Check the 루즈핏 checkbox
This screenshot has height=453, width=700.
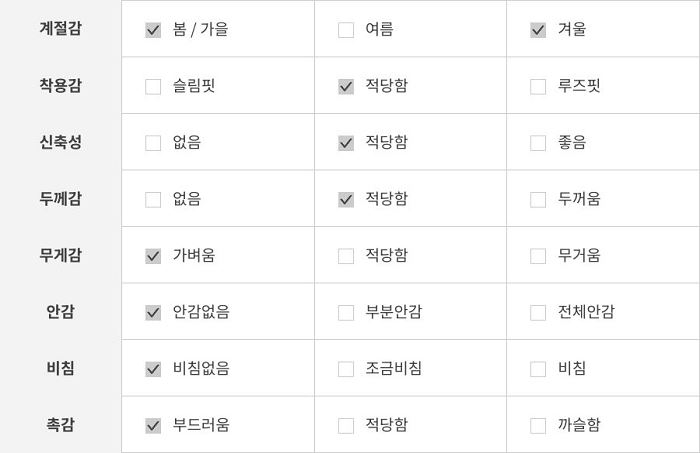(x=538, y=87)
